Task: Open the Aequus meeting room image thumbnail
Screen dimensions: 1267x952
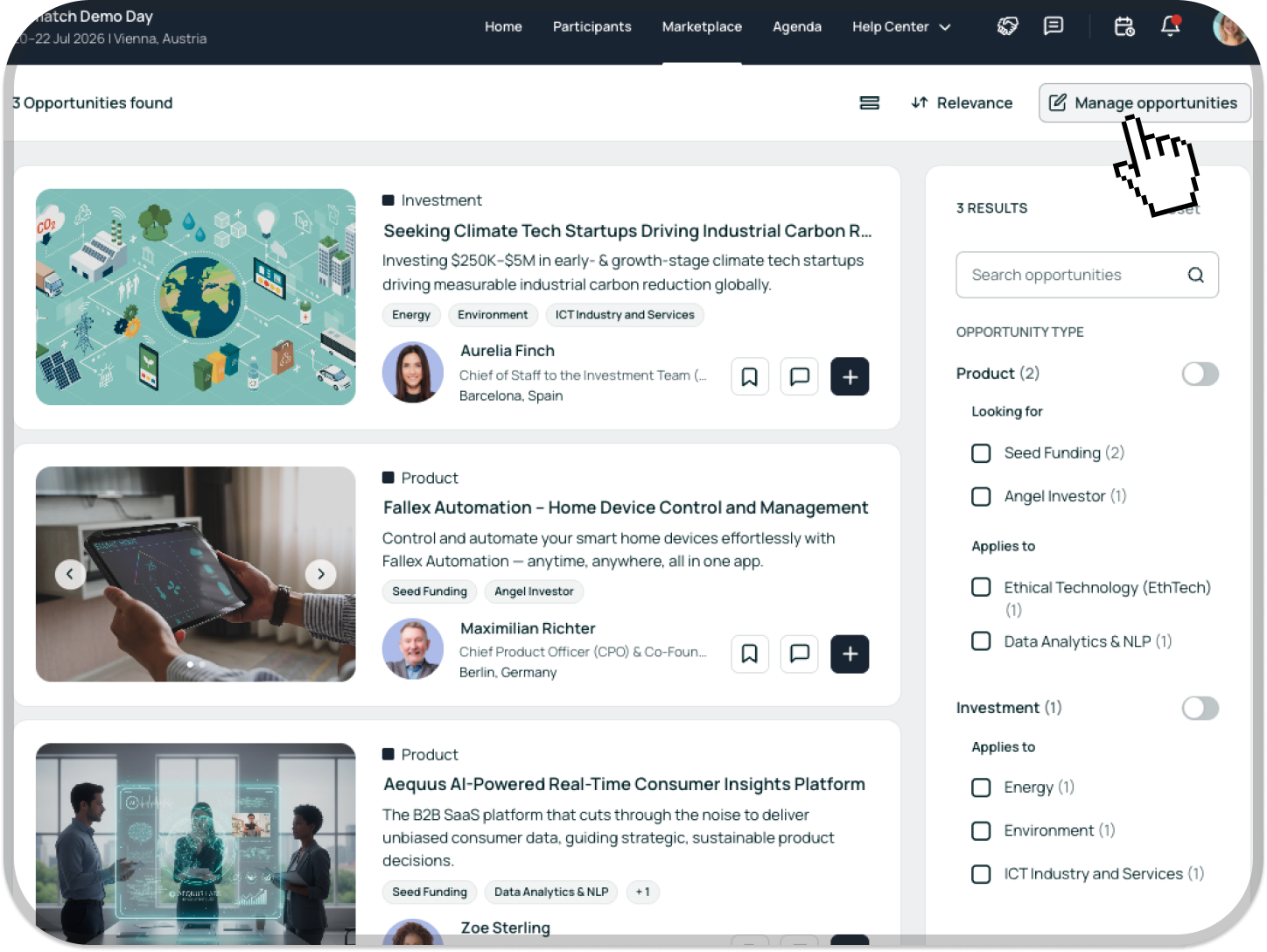Action: [195, 843]
